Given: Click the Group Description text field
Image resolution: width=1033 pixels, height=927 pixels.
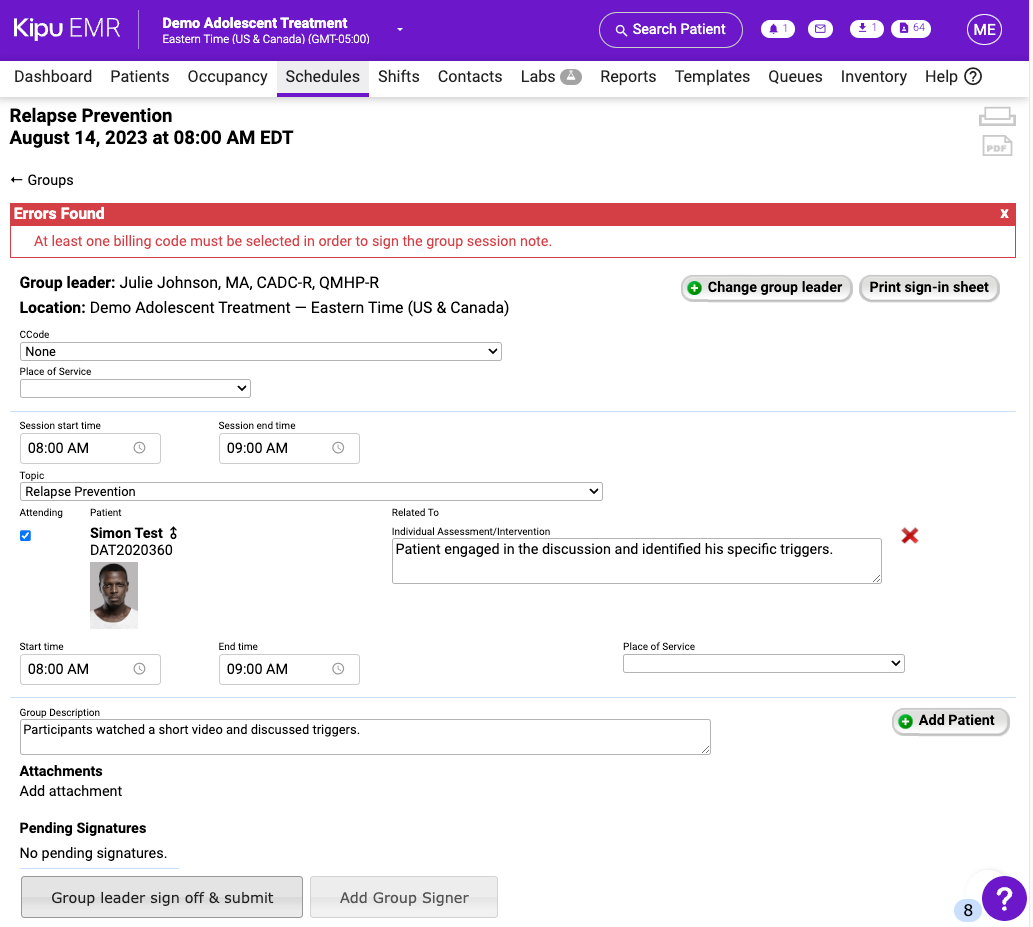Looking at the screenshot, I should click(x=365, y=737).
